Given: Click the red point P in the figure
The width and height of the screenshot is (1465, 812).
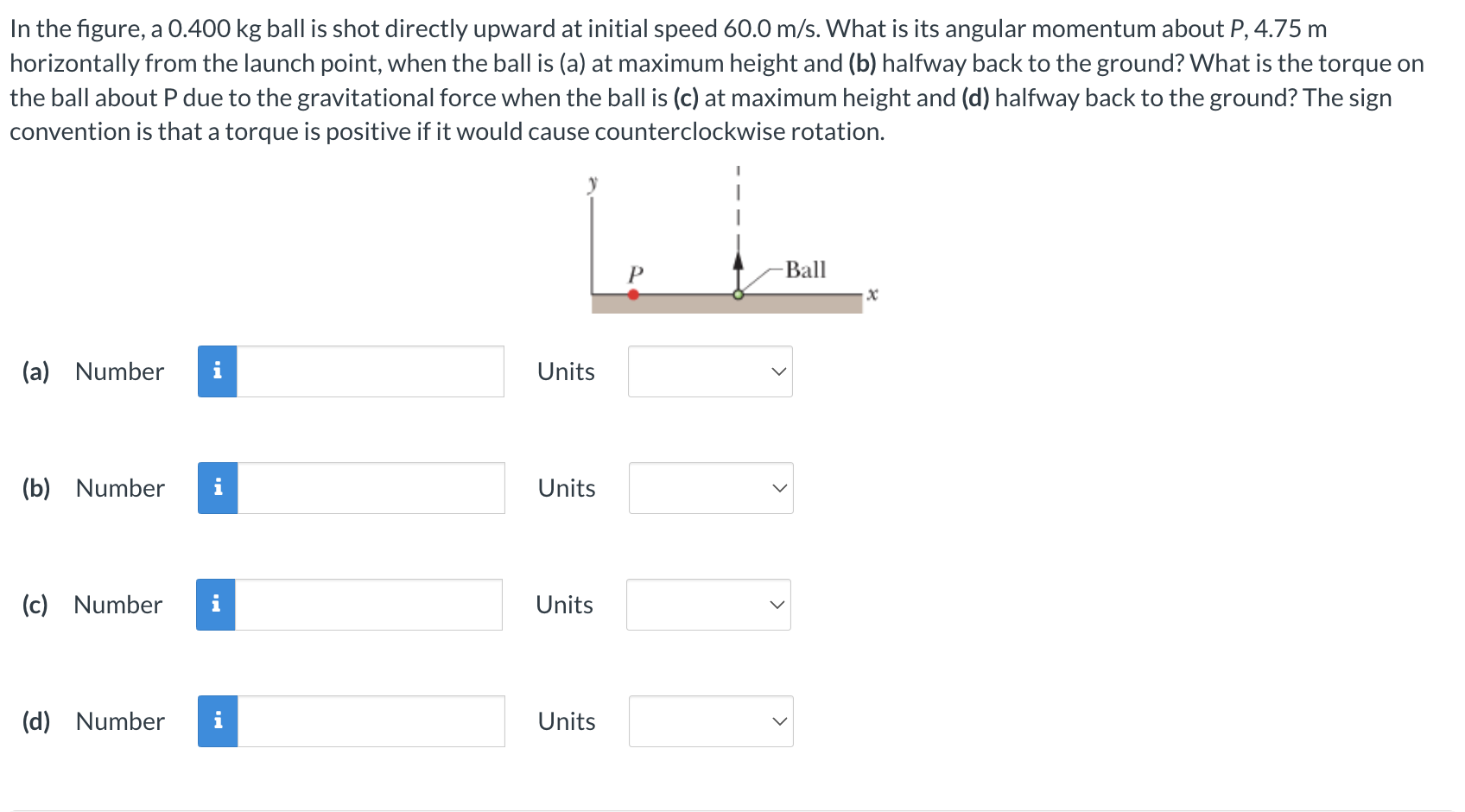Looking at the screenshot, I should pos(633,295).
